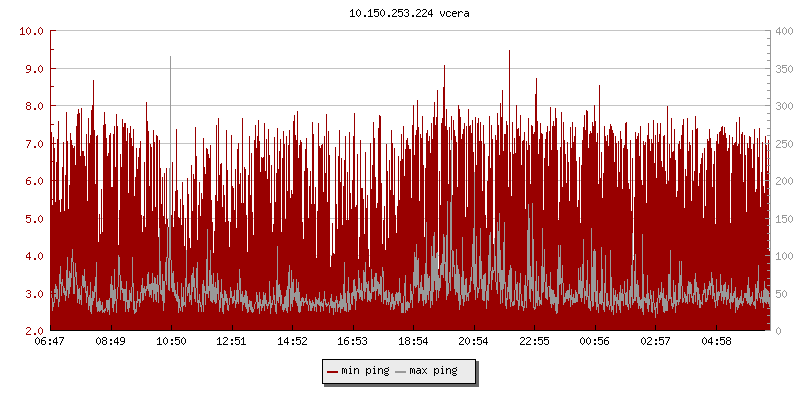Select the 18:54 time axis label

pos(413,342)
